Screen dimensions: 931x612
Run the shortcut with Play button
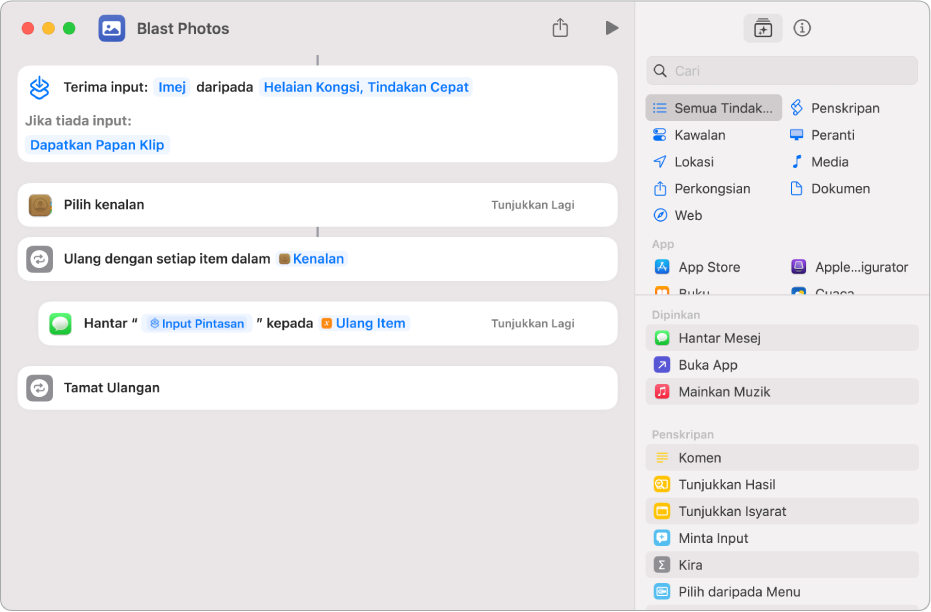611,28
